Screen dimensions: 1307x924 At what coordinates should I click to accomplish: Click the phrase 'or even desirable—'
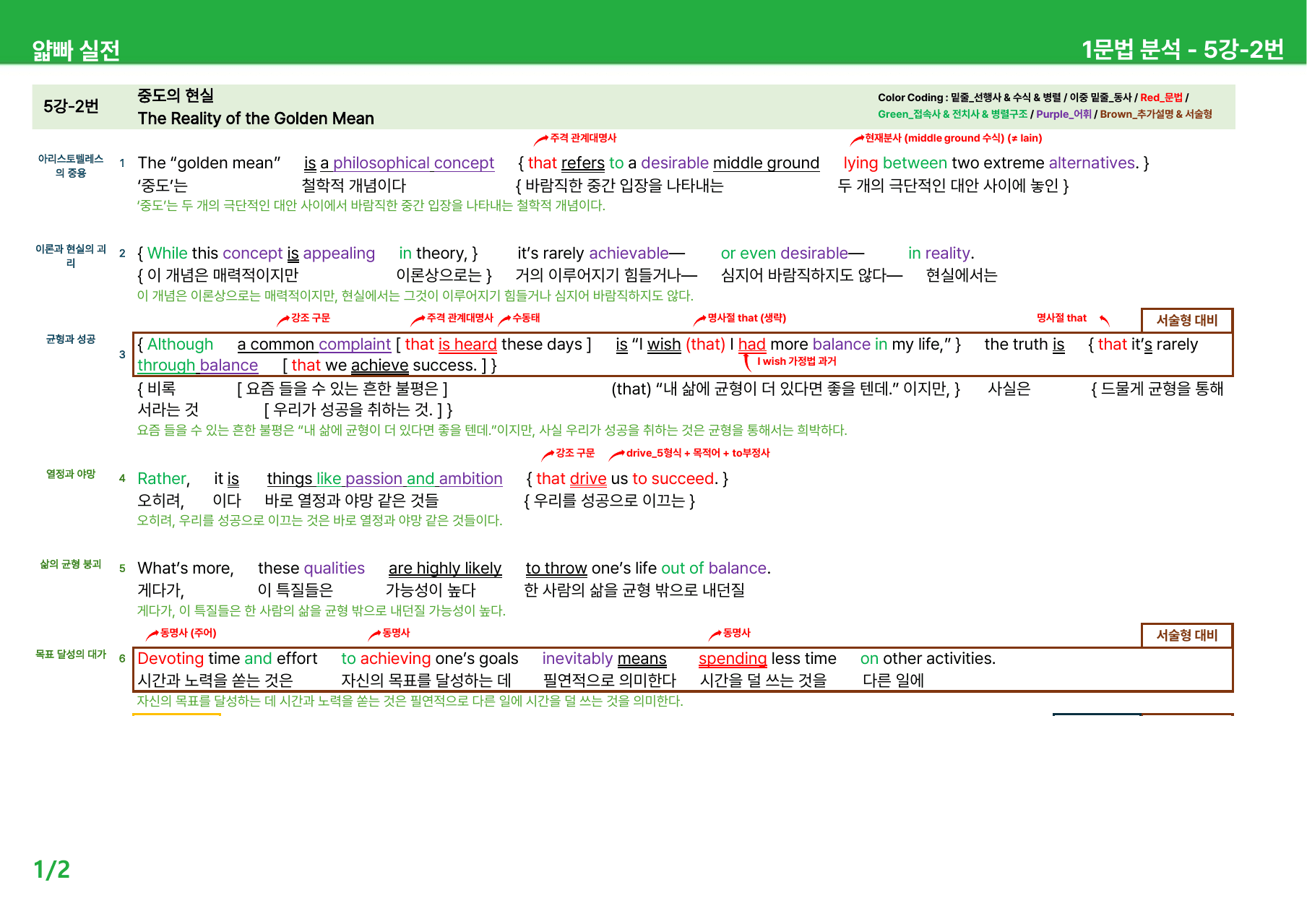click(793, 254)
